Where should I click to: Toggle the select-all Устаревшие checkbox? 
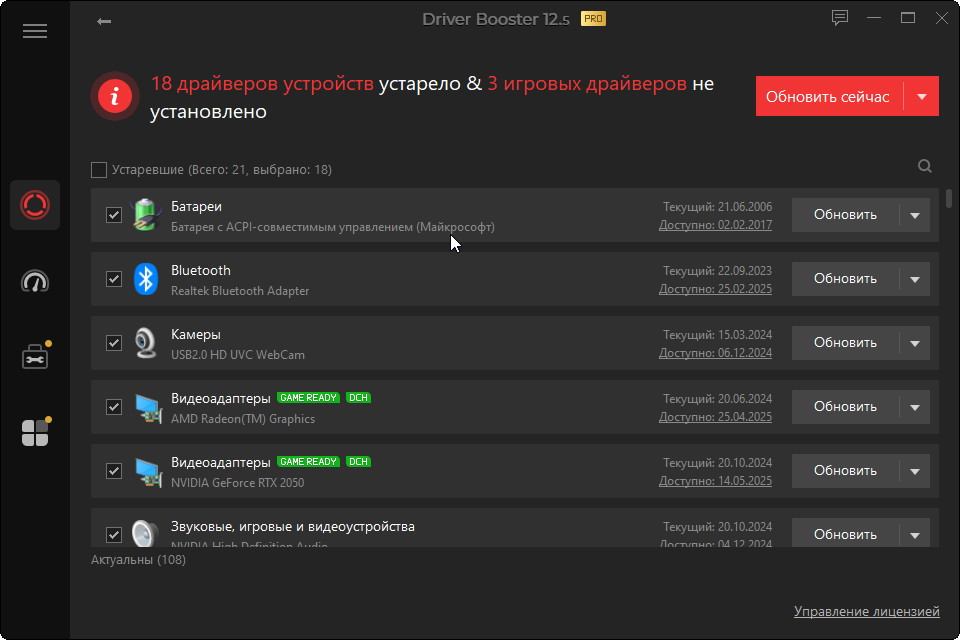(99, 170)
